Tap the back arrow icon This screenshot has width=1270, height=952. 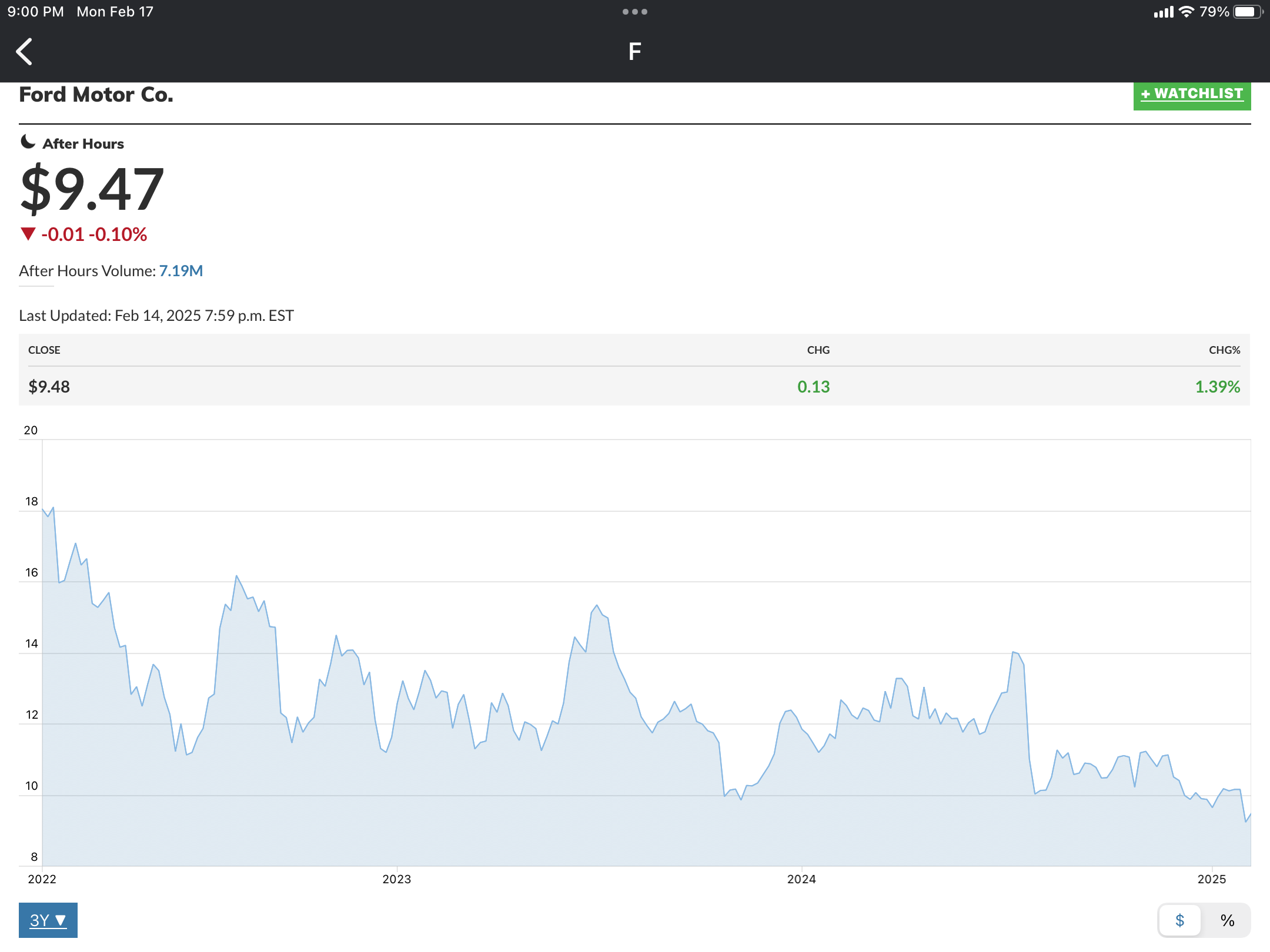click(24, 52)
